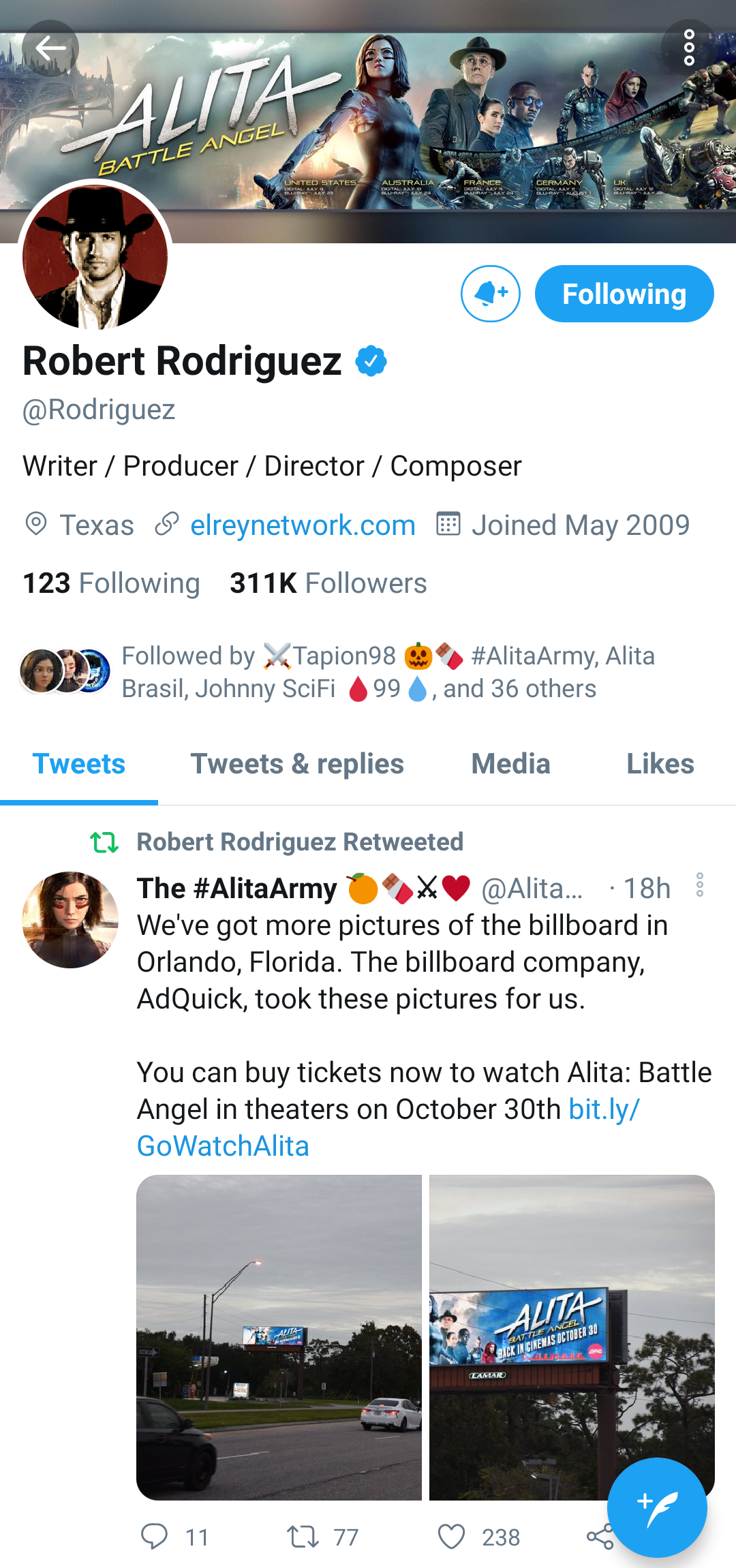
Task: Open the left billboard roadside photo
Action: point(279,1337)
